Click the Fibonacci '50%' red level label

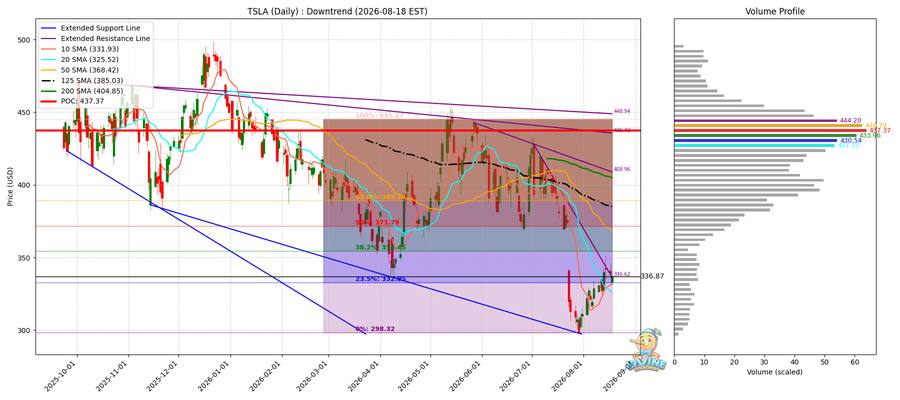[377, 222]
